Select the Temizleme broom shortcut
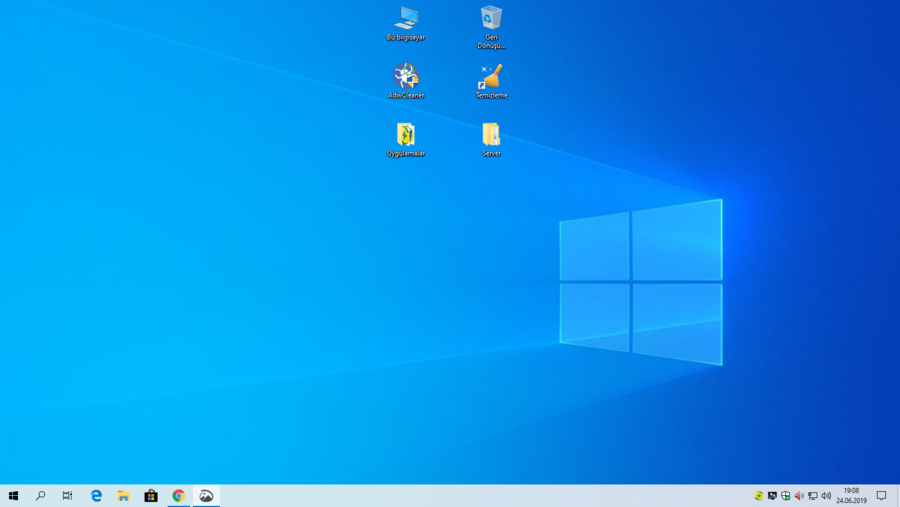 point(491,81)
